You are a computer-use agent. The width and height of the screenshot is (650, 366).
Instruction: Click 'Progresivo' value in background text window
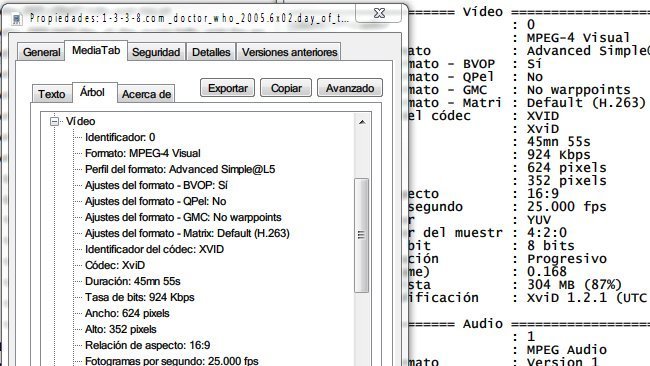[567, 259]
